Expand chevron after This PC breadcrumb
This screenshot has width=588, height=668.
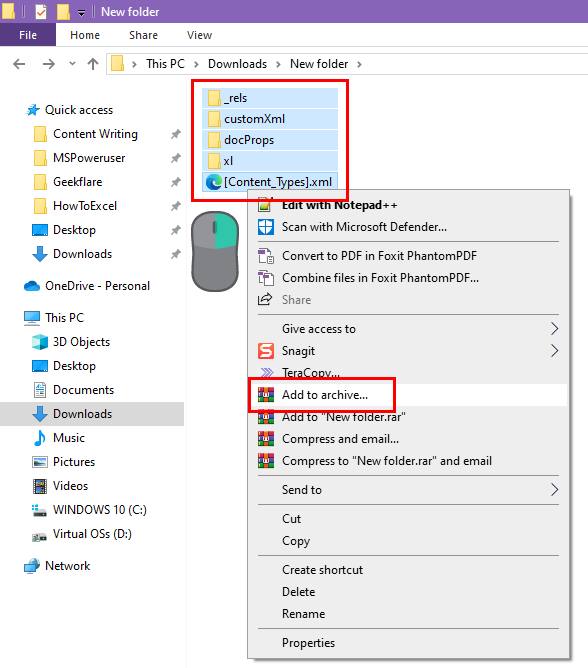click(196, 64)
